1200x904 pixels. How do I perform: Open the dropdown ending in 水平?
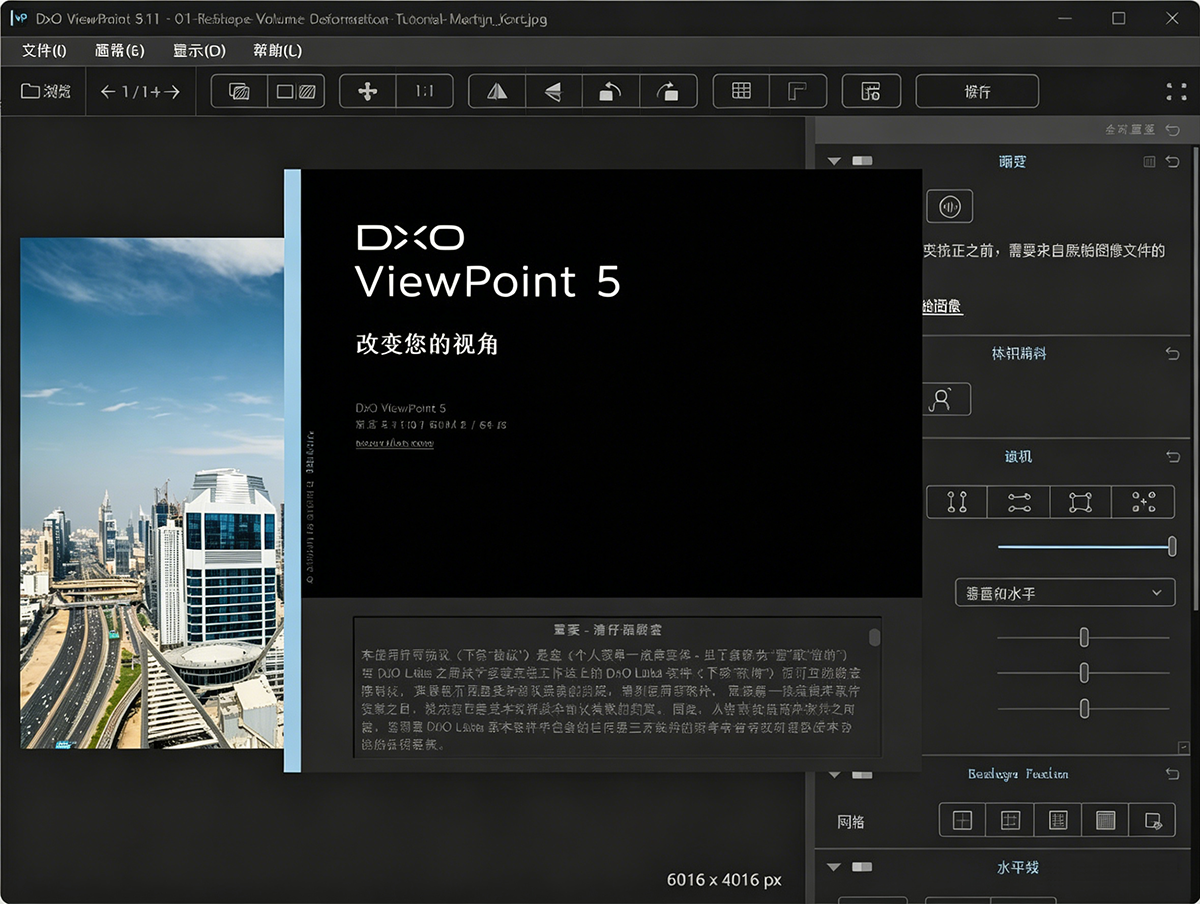click(x=1064, y=593)
